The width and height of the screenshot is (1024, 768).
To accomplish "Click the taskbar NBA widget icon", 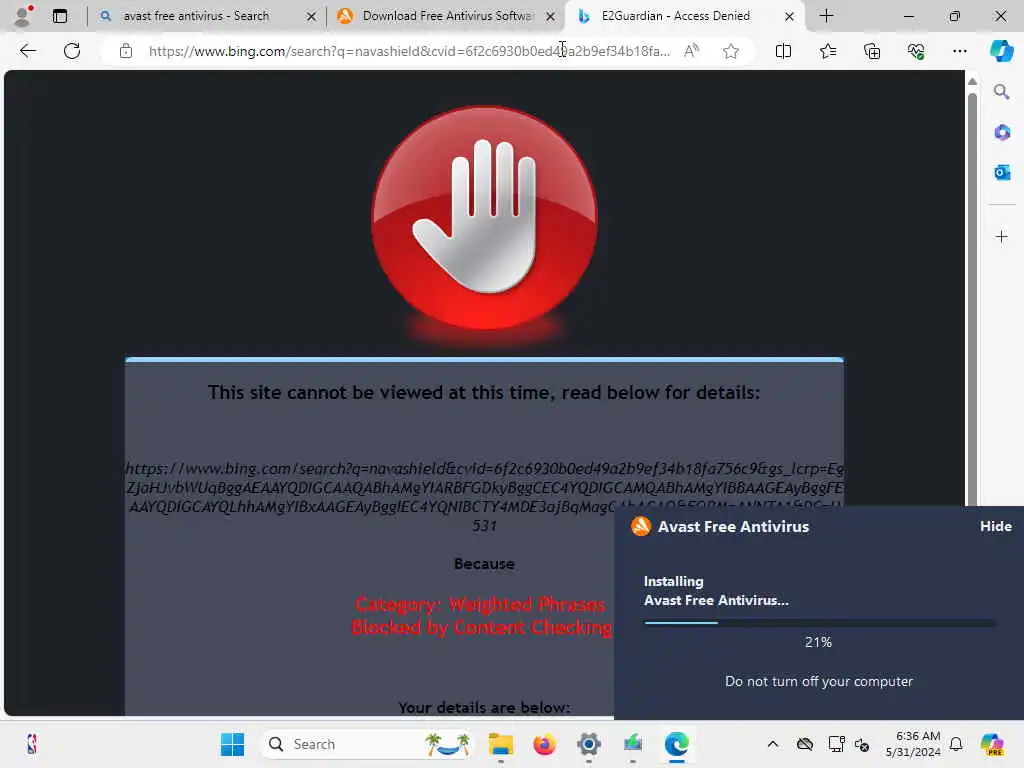I will coord(31,744).
